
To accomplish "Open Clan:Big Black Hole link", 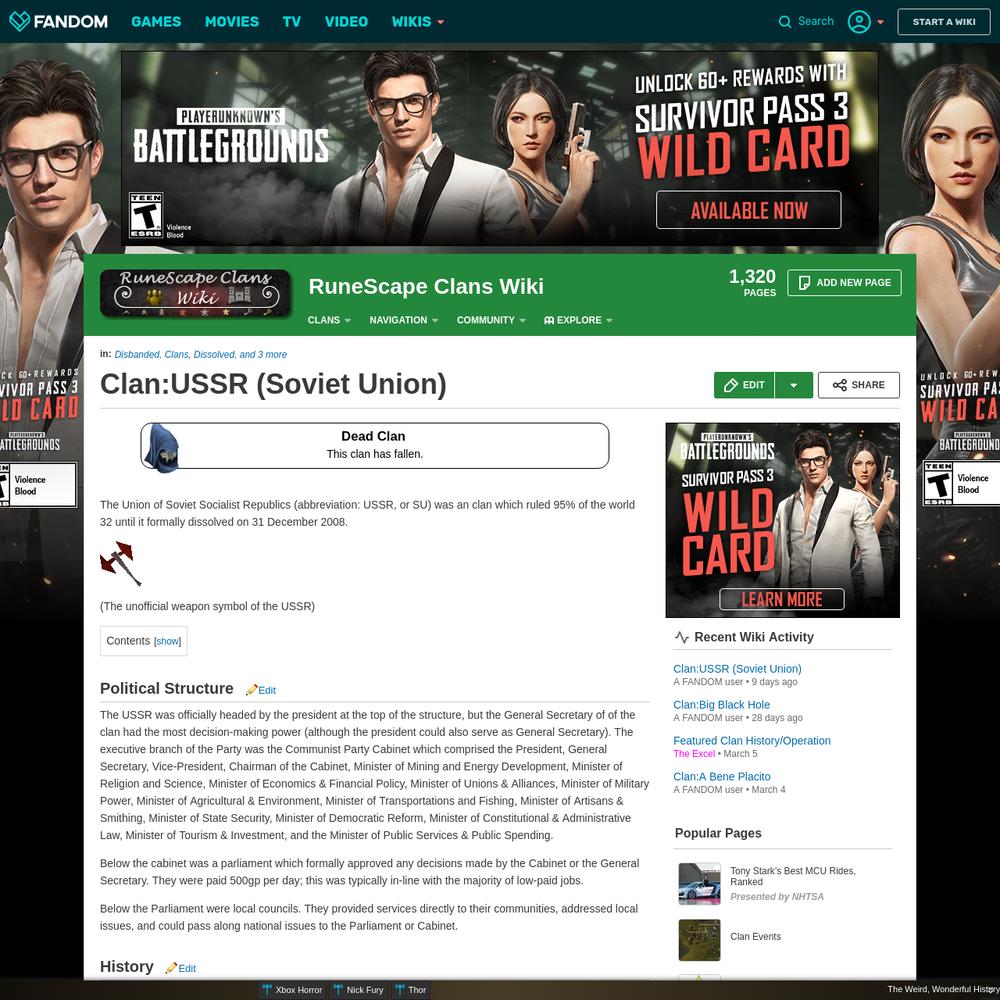I will (x=721, y=705).
